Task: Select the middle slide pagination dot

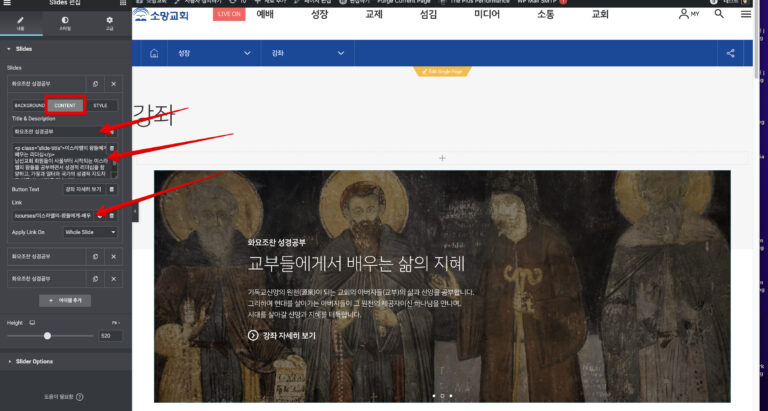Action: coord(442,396)
